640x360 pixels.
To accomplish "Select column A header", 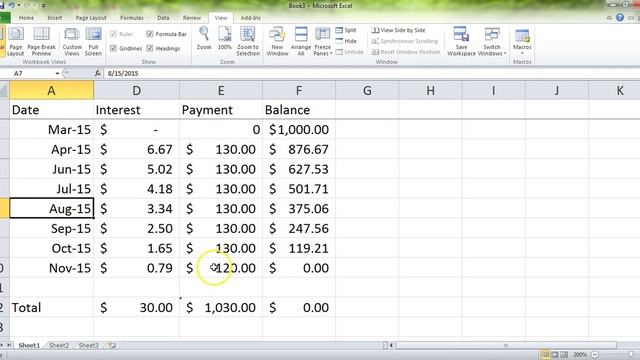I will (x=51, y=90).
